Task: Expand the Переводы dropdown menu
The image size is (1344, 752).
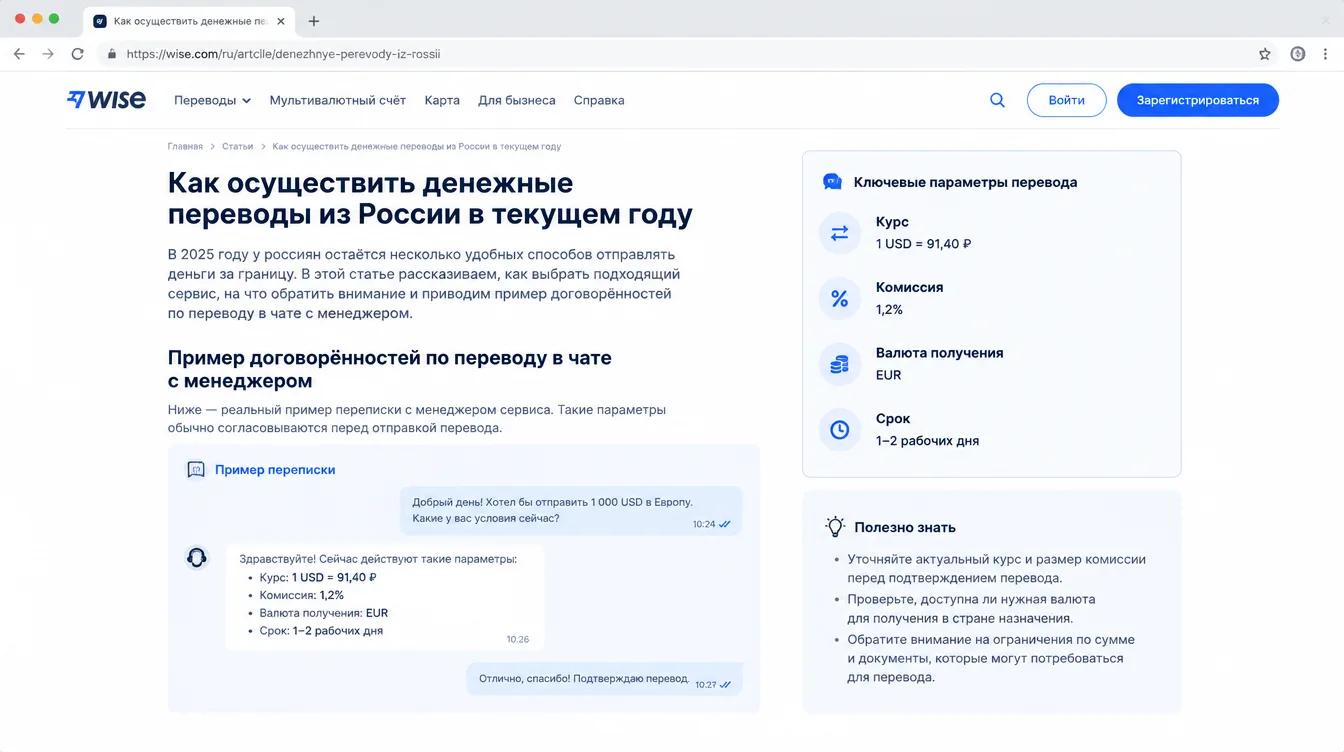Action: [x=212, y=100]
